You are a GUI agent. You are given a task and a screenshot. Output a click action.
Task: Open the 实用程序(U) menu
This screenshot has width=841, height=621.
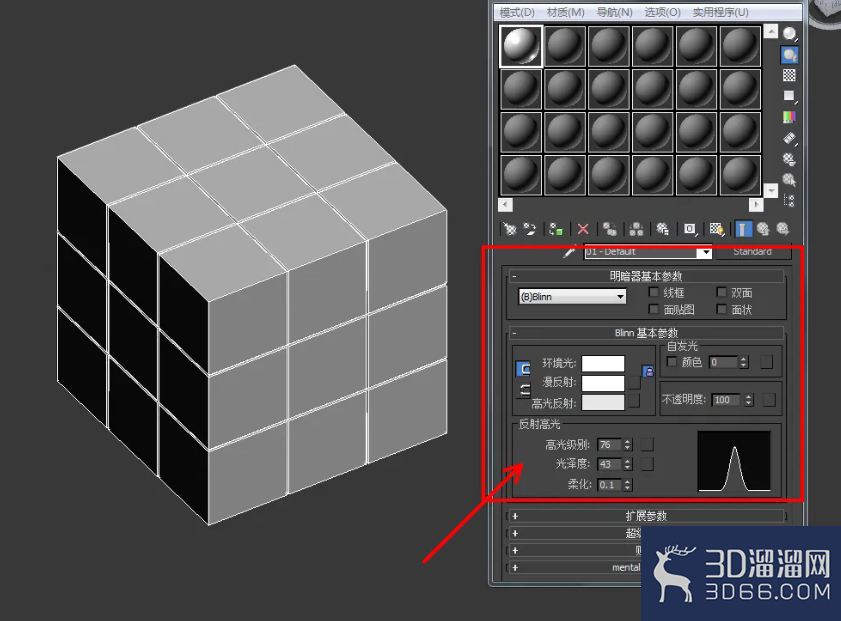tap(720, 12)
